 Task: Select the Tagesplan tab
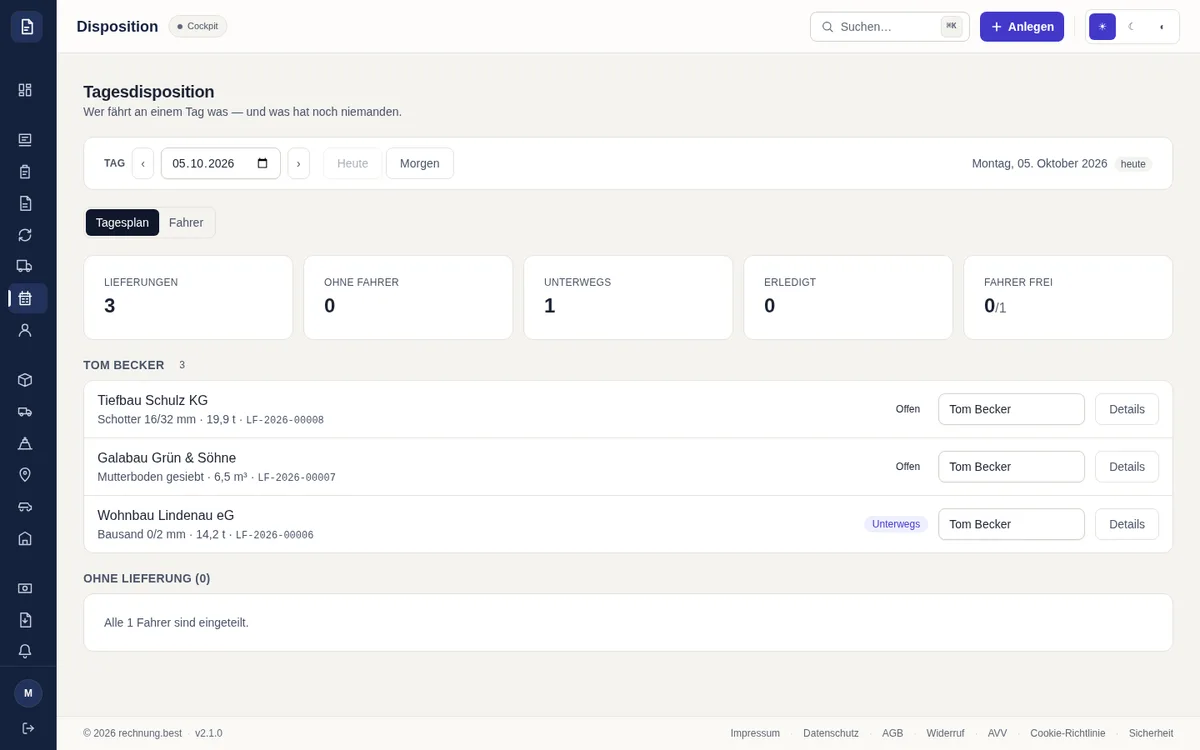click(122, 222)
